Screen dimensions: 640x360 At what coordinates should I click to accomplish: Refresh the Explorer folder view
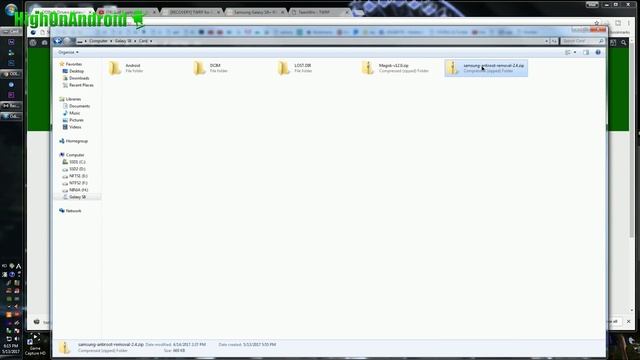554,41
